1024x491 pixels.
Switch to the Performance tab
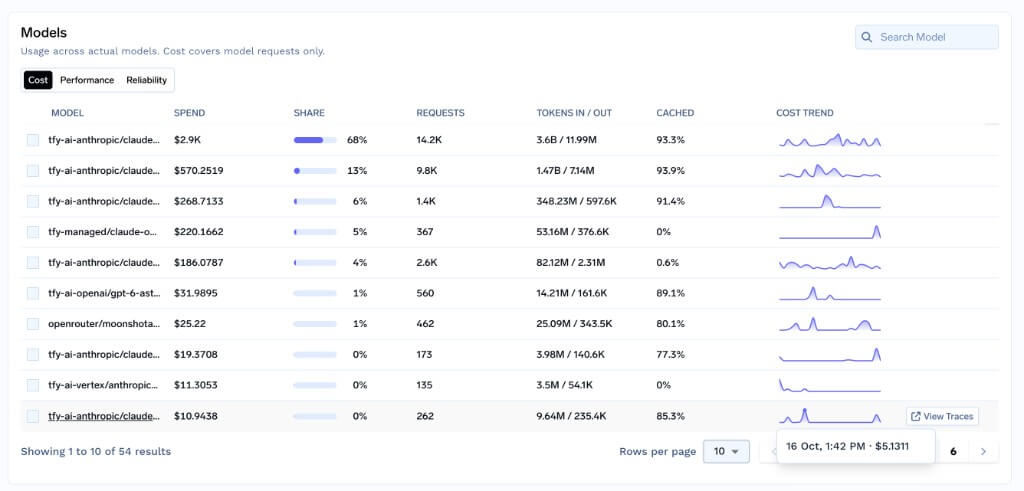(87, 80)
